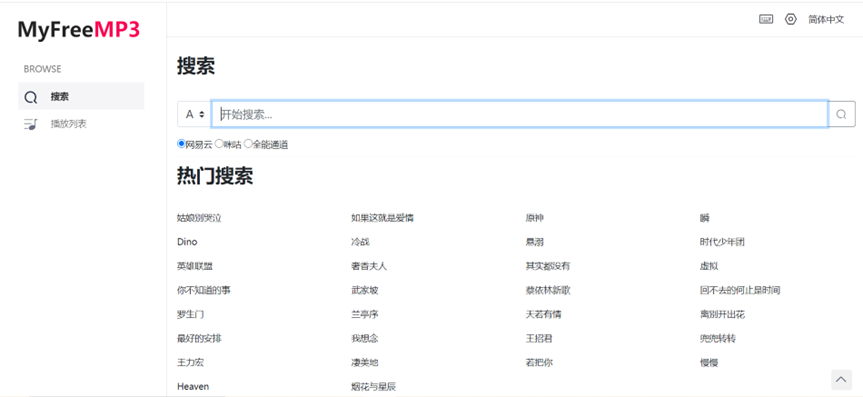Screen dimensions: 863x397
Task: Choose trending term 天若有情
Action: (x=543, y=314)
